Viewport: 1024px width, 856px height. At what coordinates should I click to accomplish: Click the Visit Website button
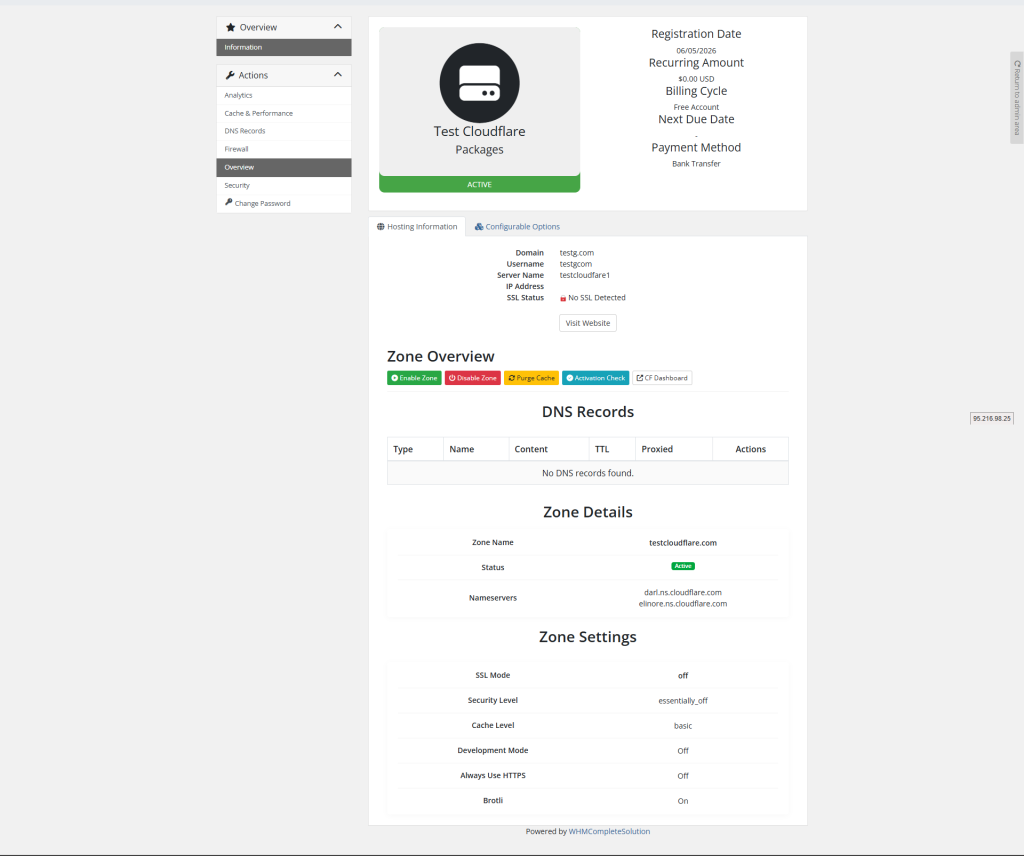[588, 323]
